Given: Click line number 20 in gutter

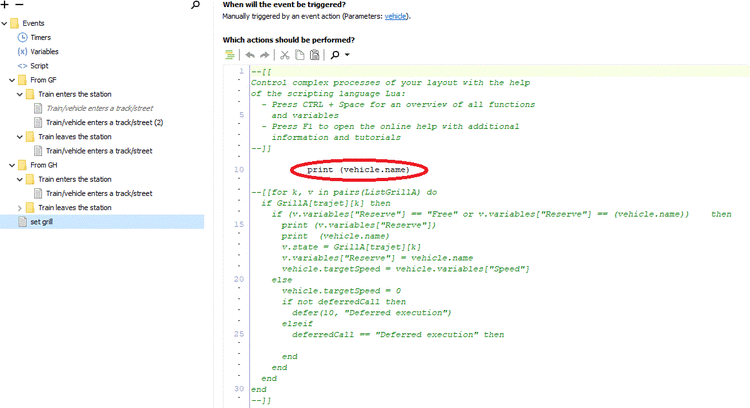Looking at the screenshot, I should (239, 279).
